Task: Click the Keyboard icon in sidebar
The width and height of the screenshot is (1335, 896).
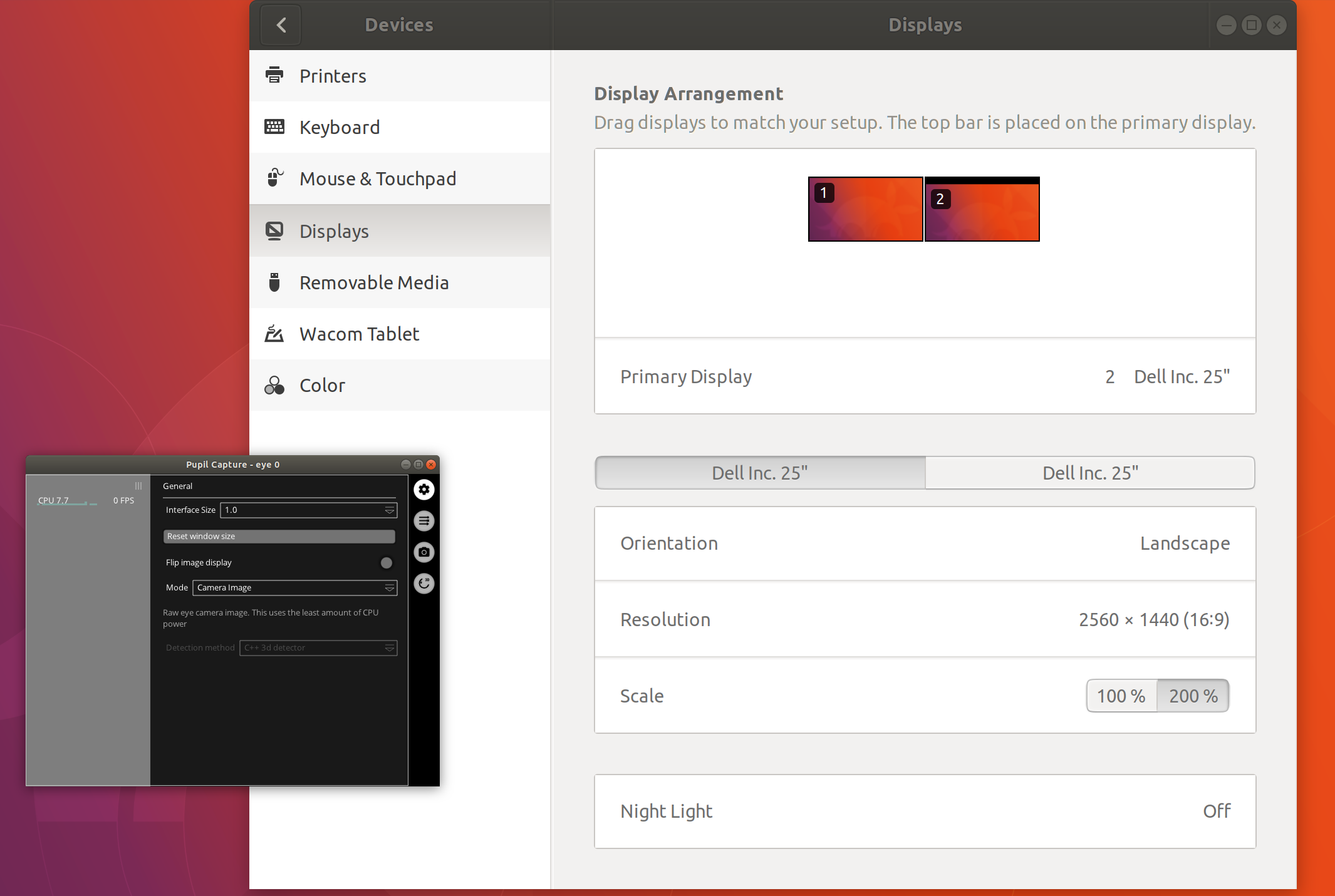Action: pos(274,126)
